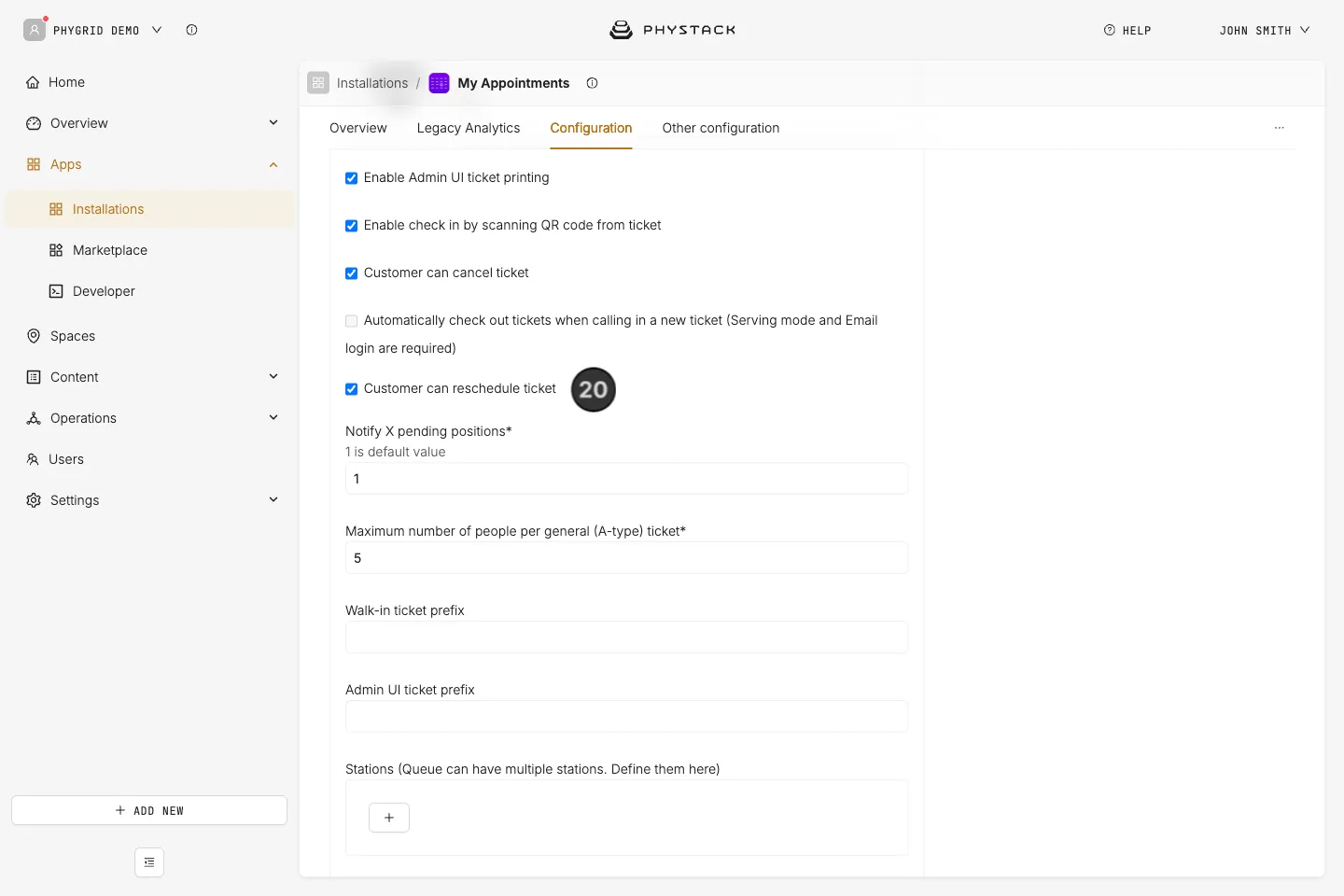This screenshot has width=1344, height=896.
Task: Check Automatically check out tickets option
Action: [x=351, y=321]
